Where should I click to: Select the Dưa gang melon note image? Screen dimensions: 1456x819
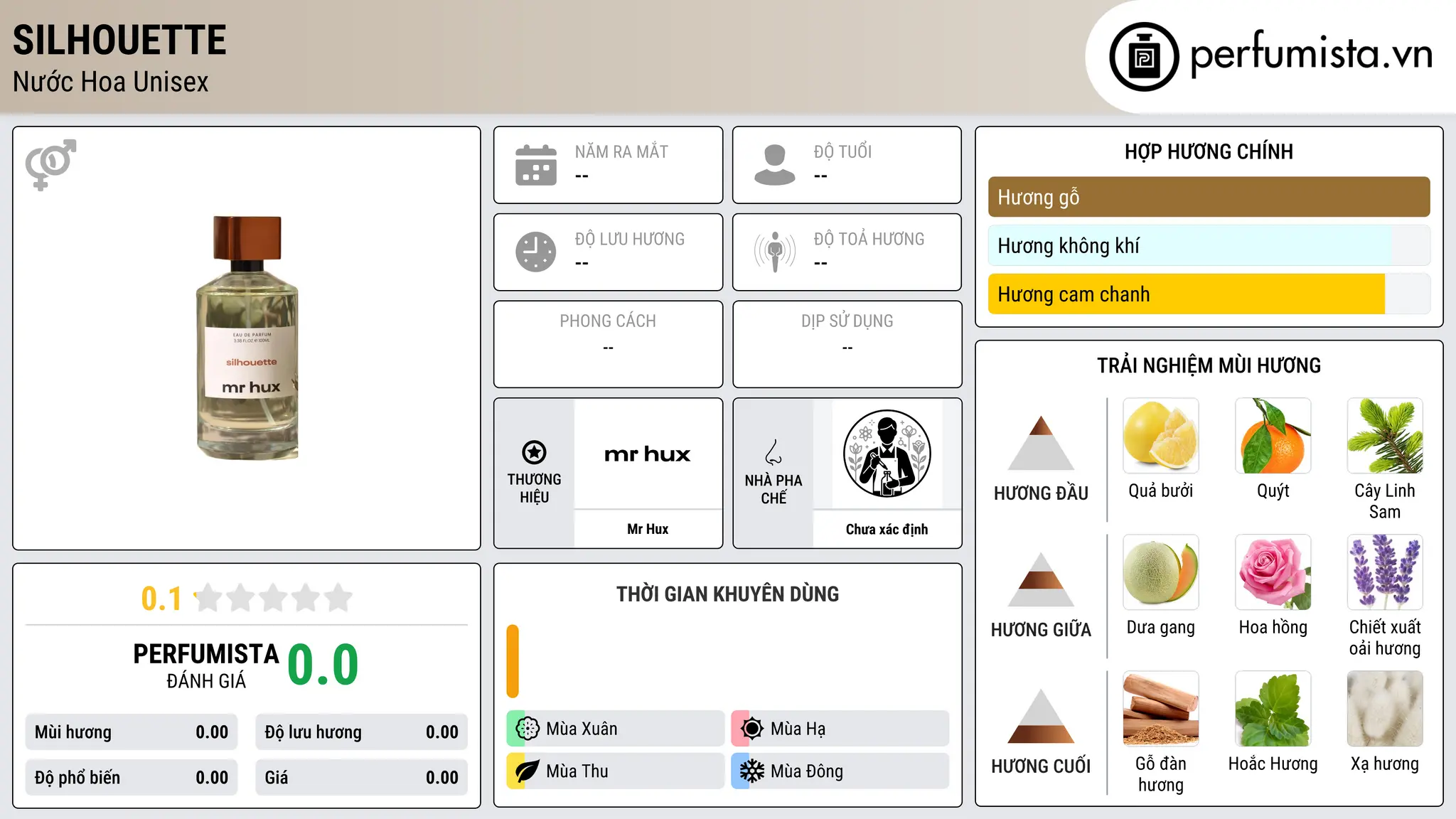(1161, 572)
